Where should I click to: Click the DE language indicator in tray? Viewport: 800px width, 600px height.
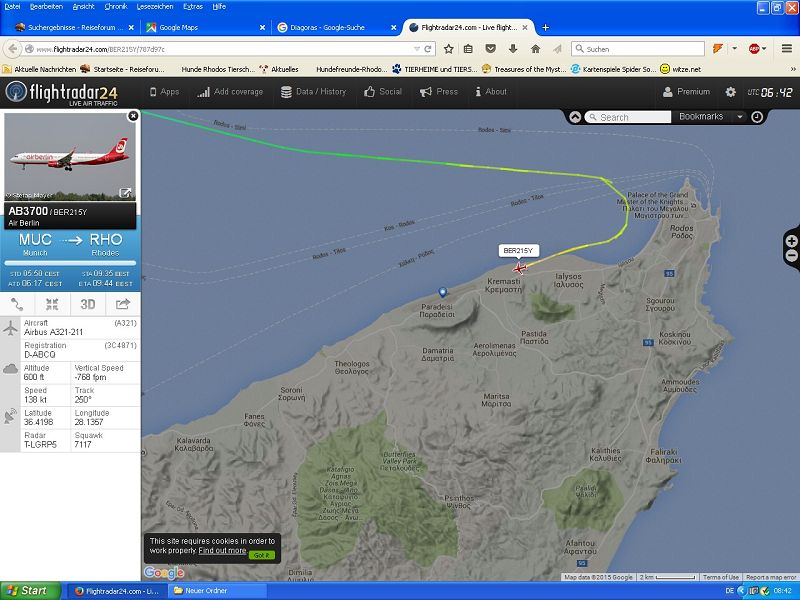730,591
